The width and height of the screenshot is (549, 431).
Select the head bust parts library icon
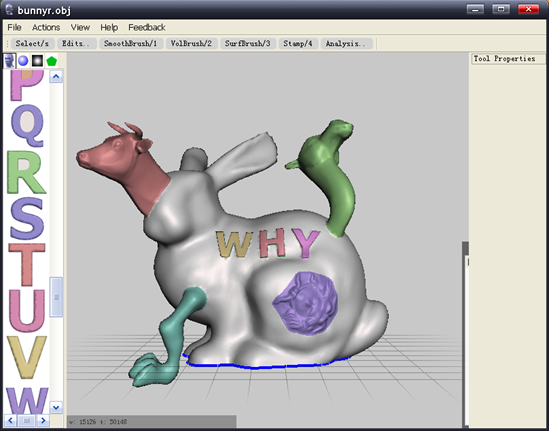click(x=9, y=61)
